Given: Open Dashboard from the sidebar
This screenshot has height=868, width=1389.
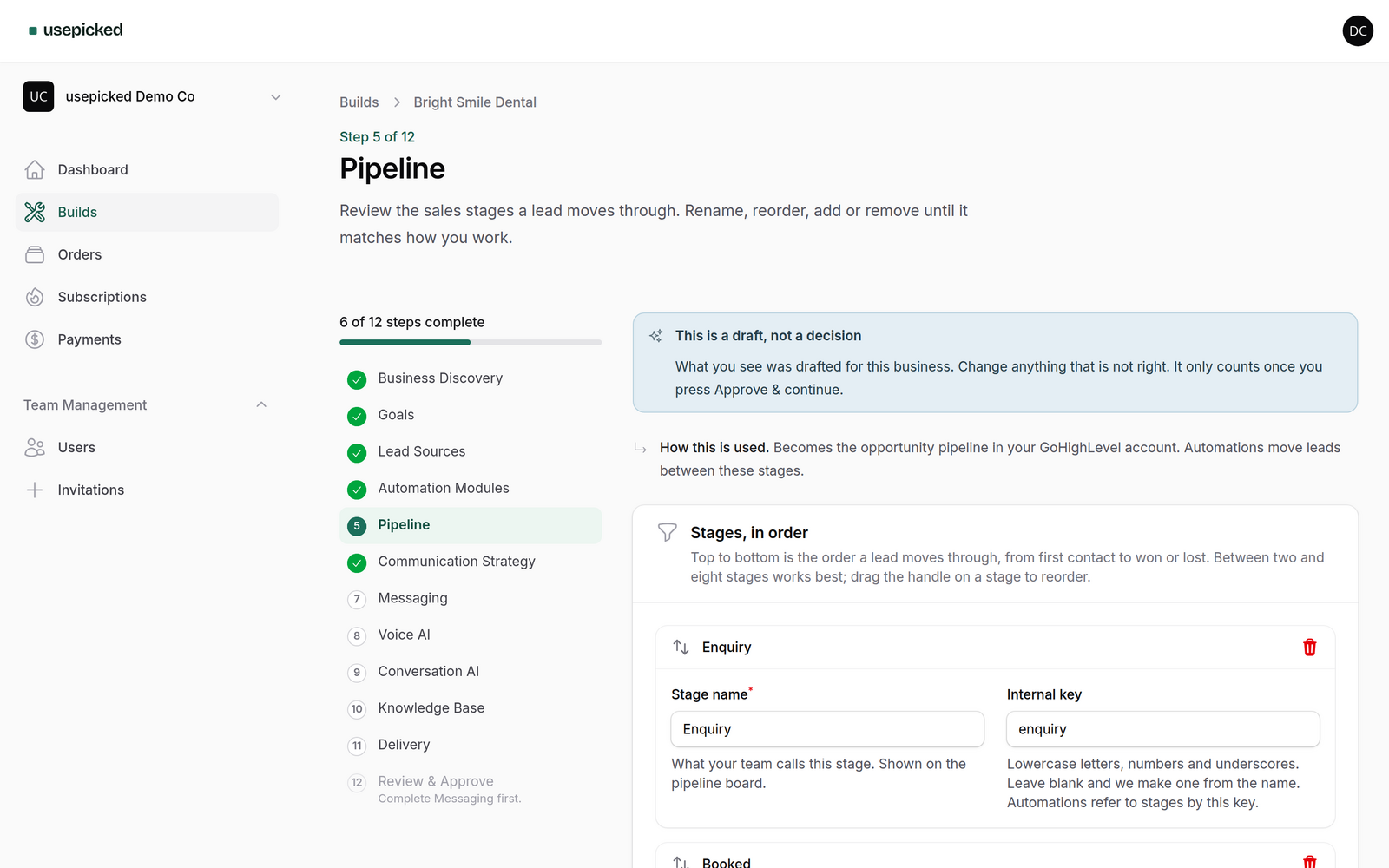Looking at the screenshot, I should coord(147,169).
